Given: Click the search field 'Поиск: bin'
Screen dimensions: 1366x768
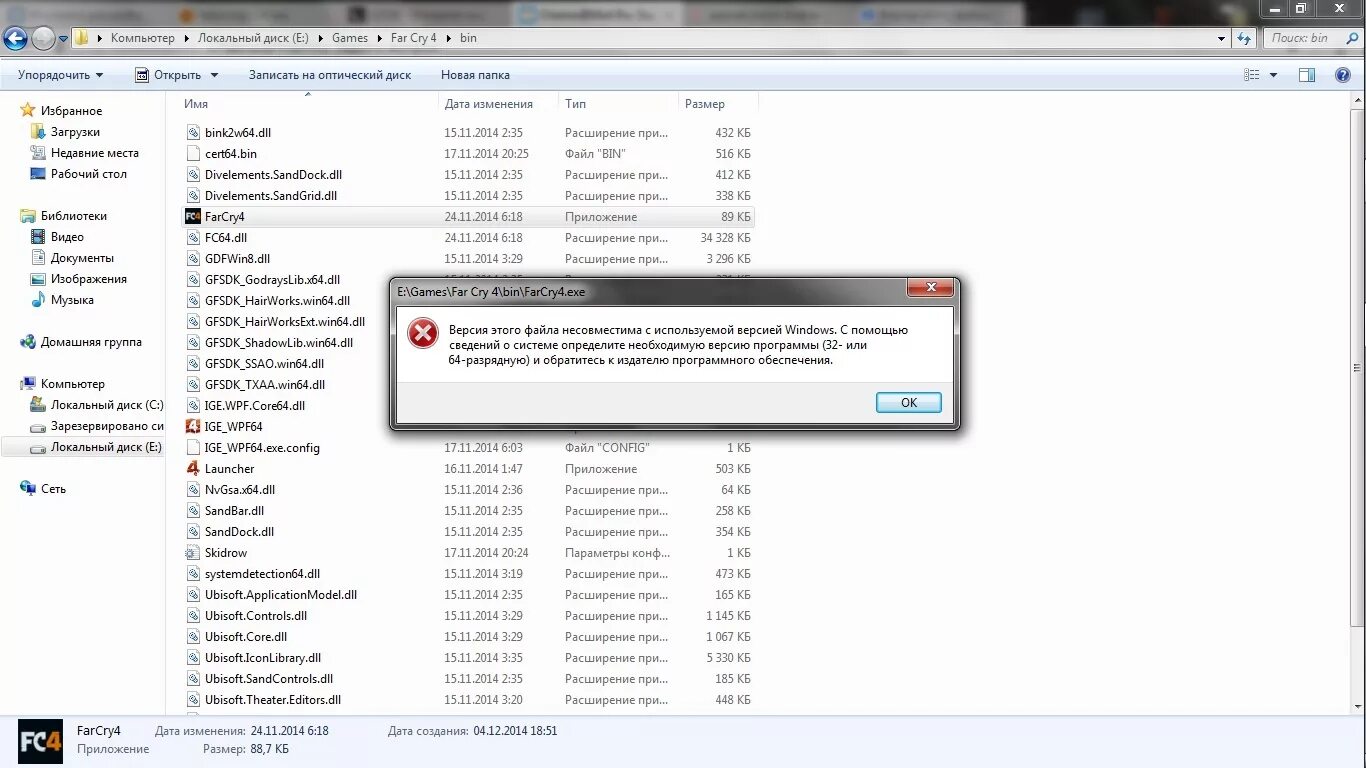Looking at the screenshot, I should tap(1312, 38).
